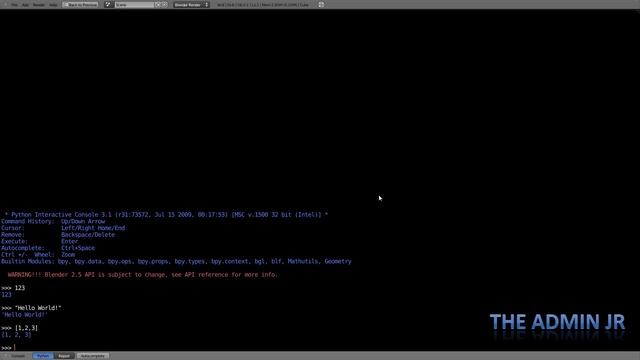
Task: Click the Back to Previous button
Action: (x=80, y=4)
